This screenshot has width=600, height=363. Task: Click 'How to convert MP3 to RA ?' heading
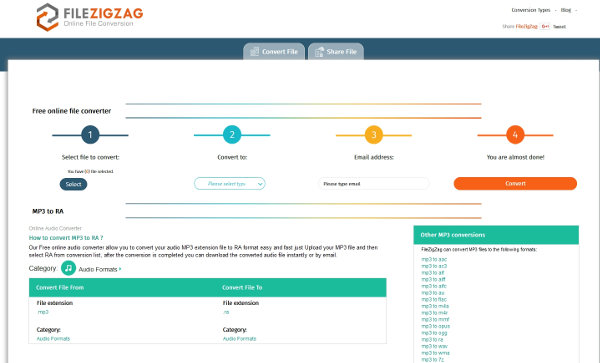click(x=66, y=238)
